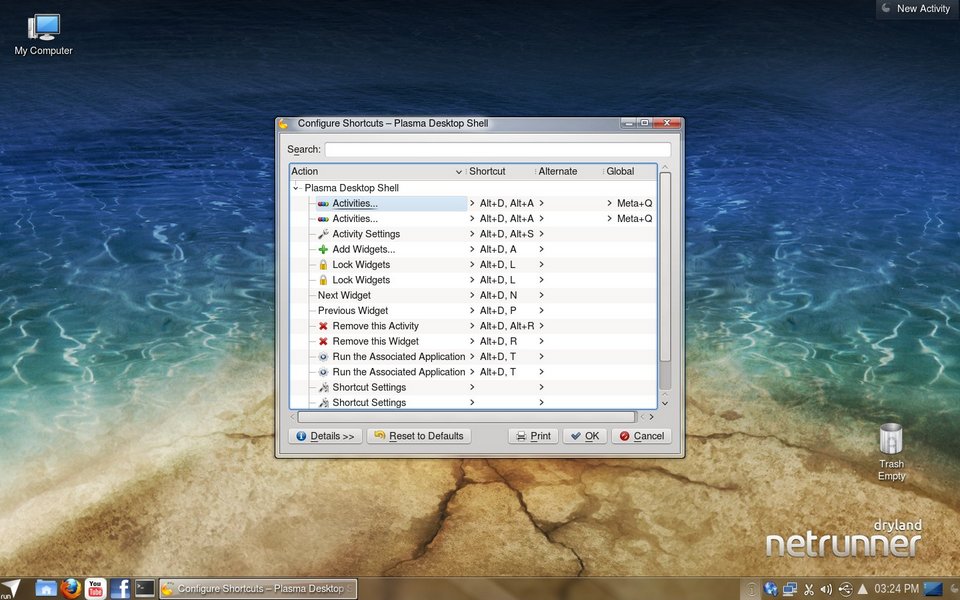Open the Klipper scissors clipboard icon

pos(809,588)
